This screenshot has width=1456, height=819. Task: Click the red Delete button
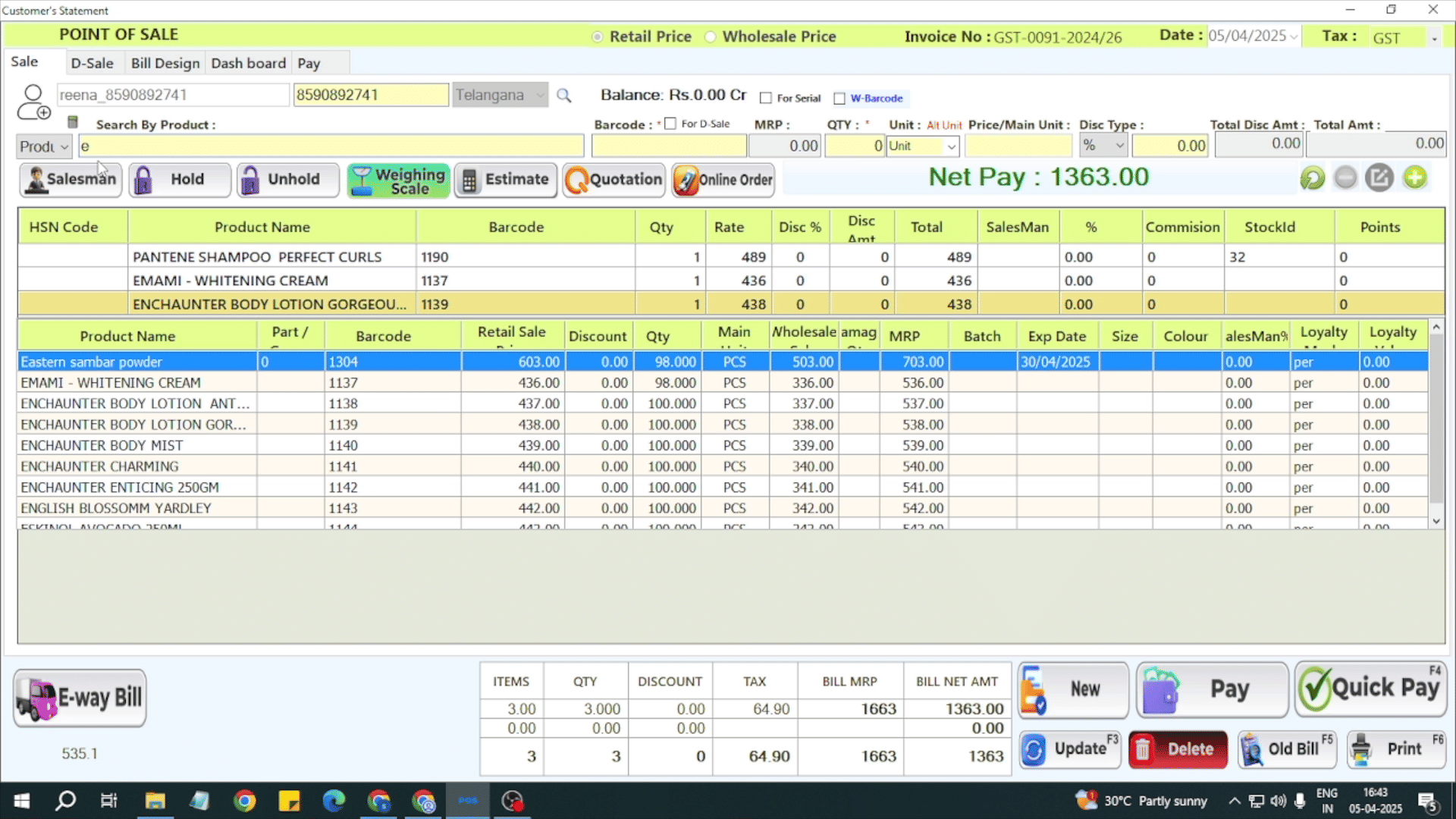pyautogui.click(x=1178, y=749)
